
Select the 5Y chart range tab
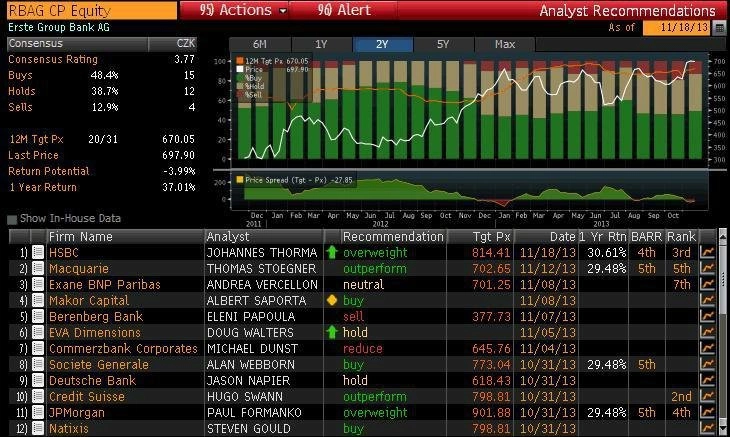443,44
